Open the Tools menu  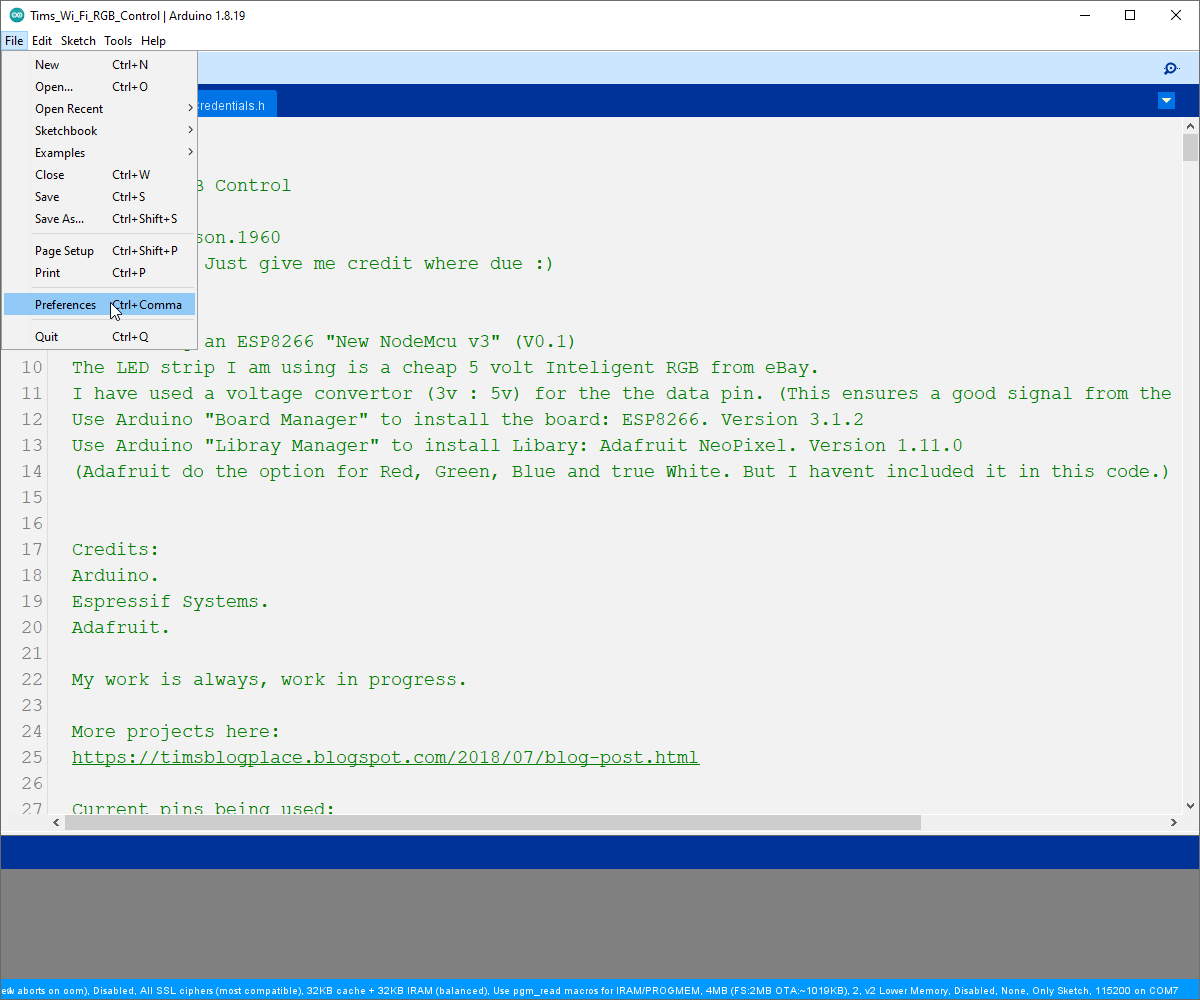click(x=118, y=41)
